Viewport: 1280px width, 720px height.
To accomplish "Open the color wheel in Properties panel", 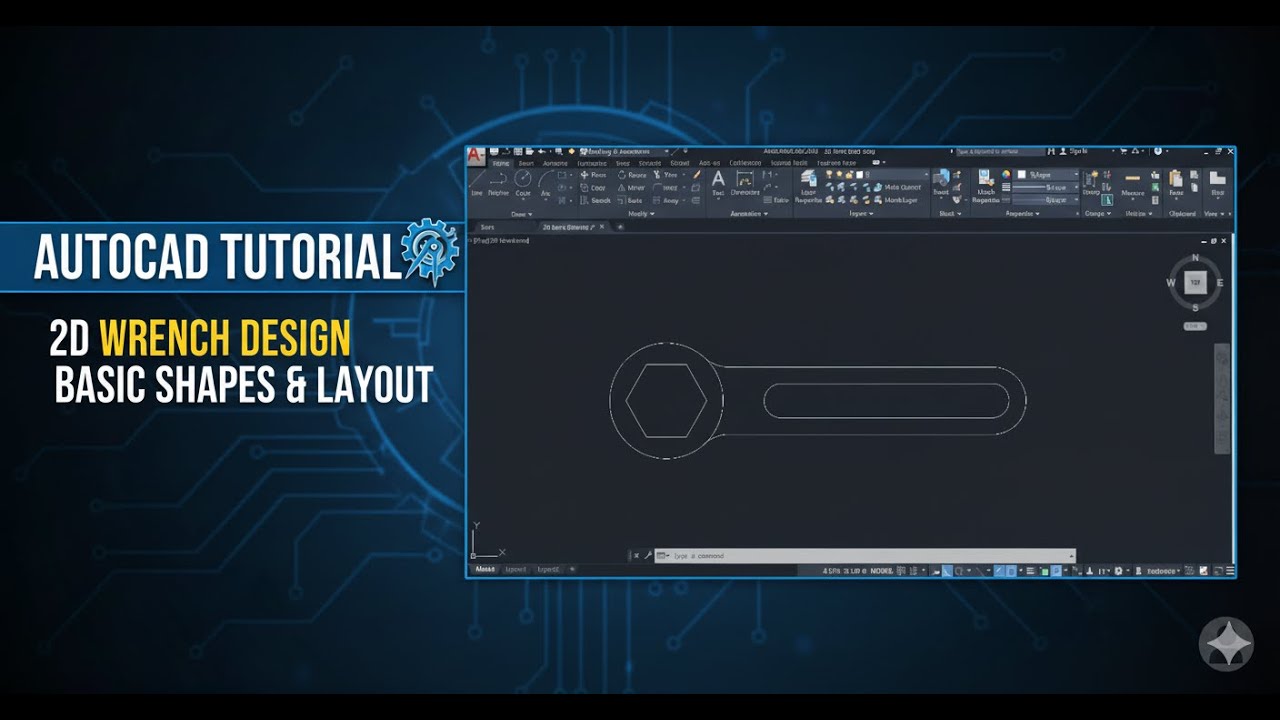I will (1006, 174).
